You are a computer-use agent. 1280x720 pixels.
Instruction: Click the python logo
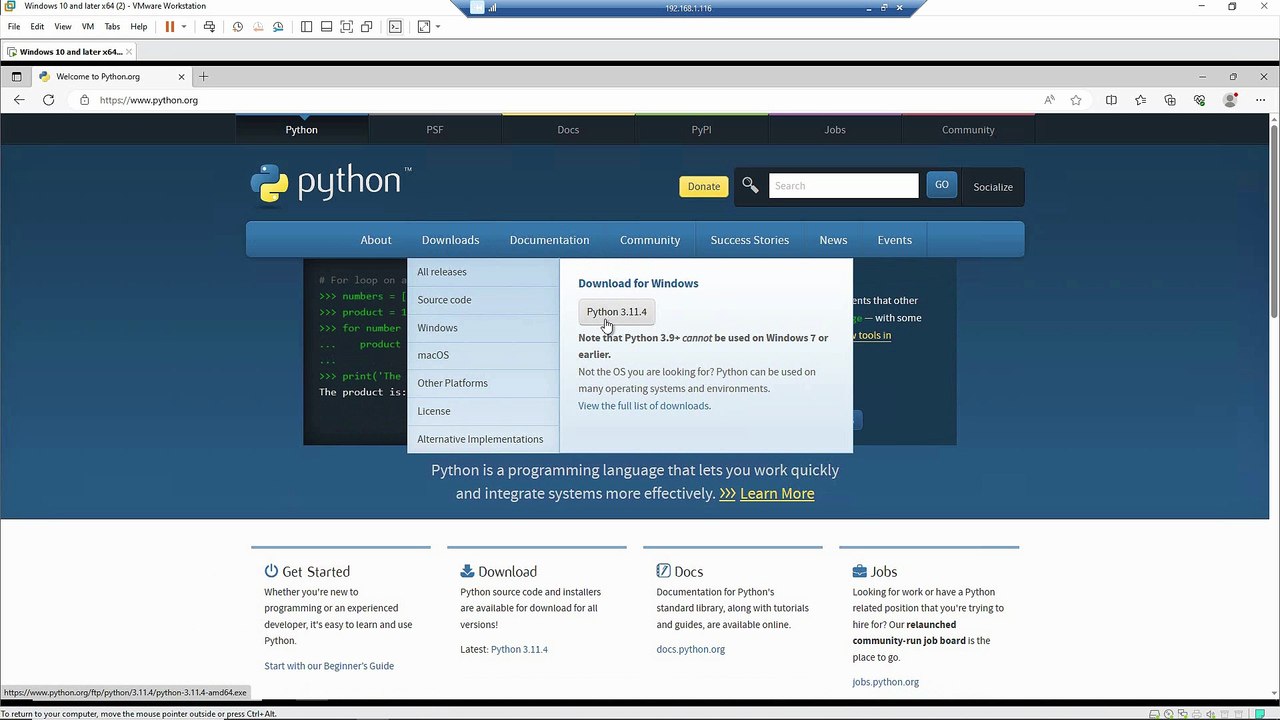pos(330,183)
